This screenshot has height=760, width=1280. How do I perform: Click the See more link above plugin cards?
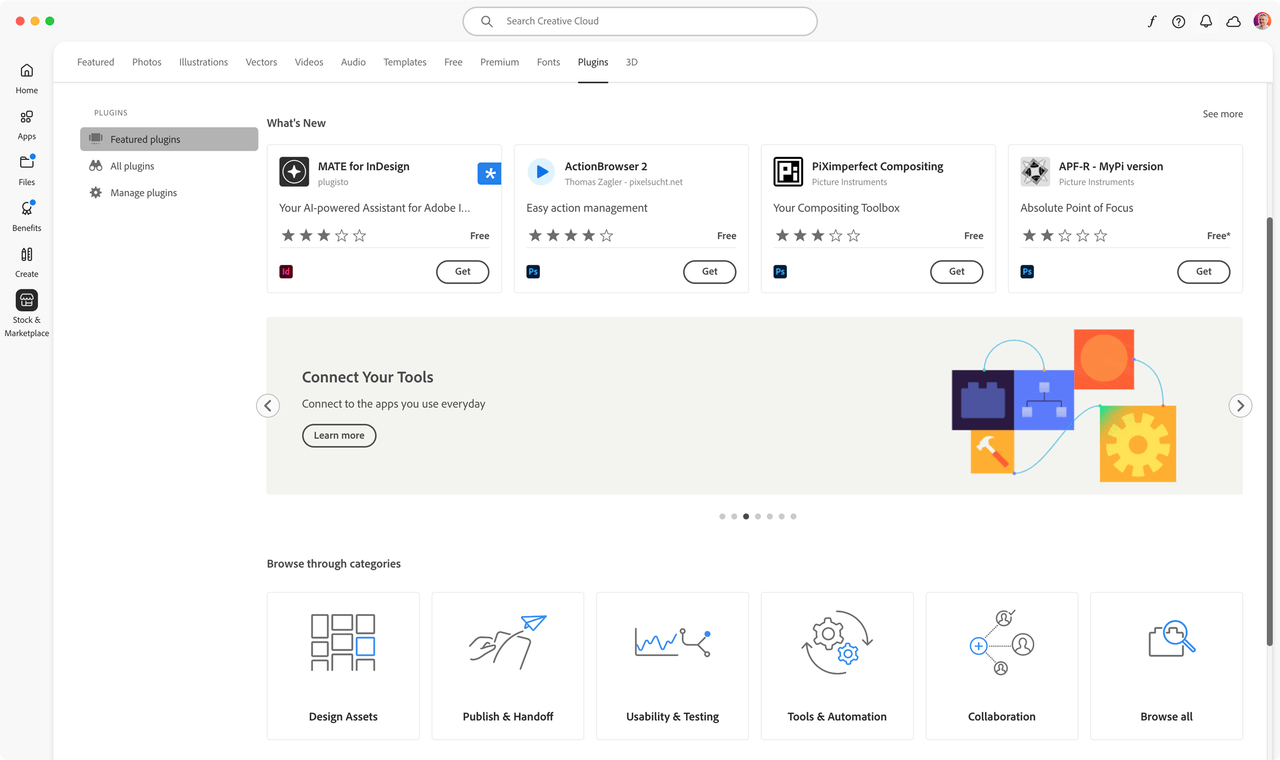click(1222, 114)
